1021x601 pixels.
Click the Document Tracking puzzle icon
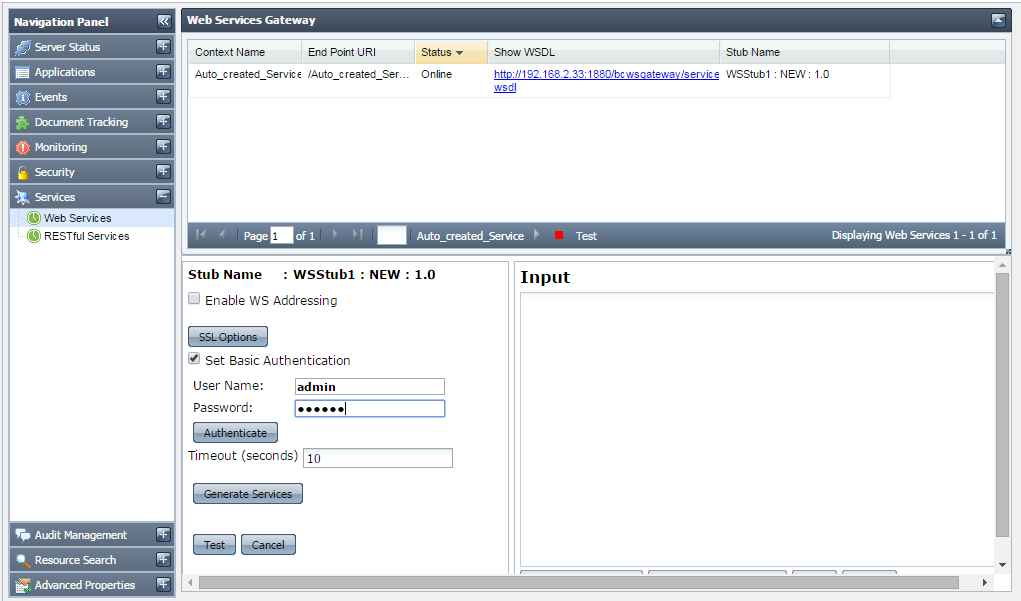point(23,122)
